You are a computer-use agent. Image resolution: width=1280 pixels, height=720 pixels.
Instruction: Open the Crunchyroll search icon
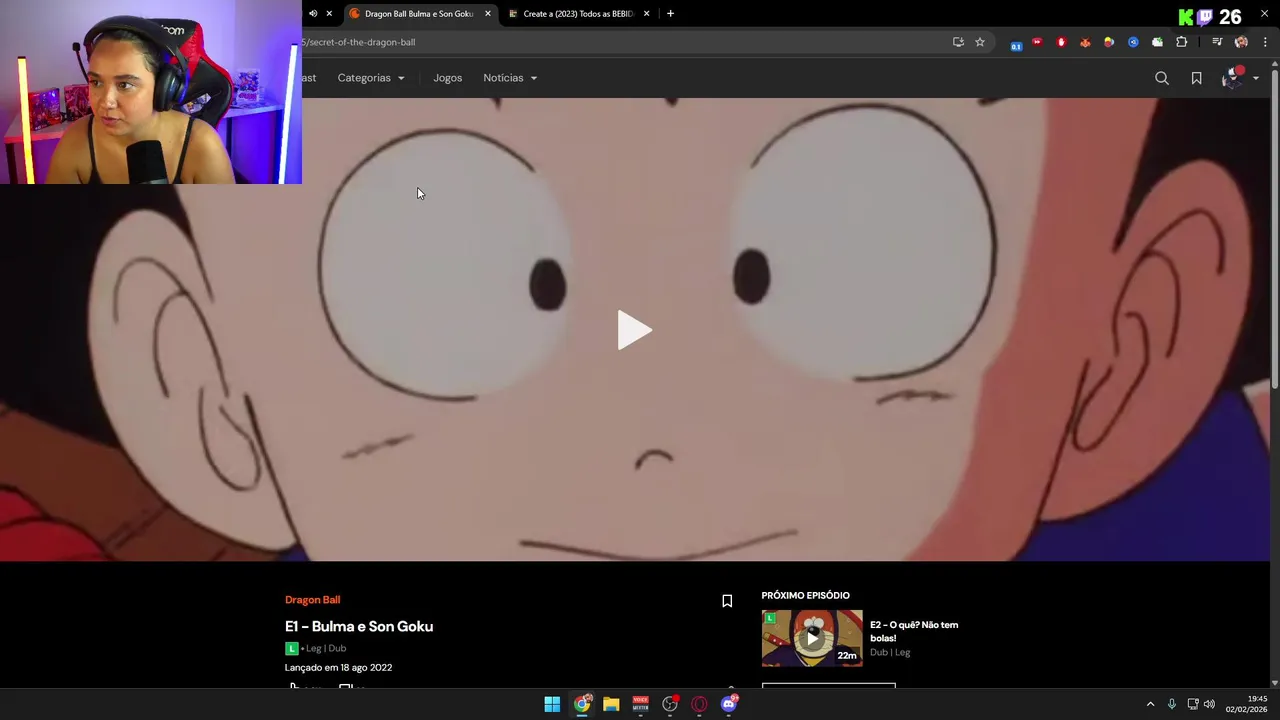coord(1162,78)
